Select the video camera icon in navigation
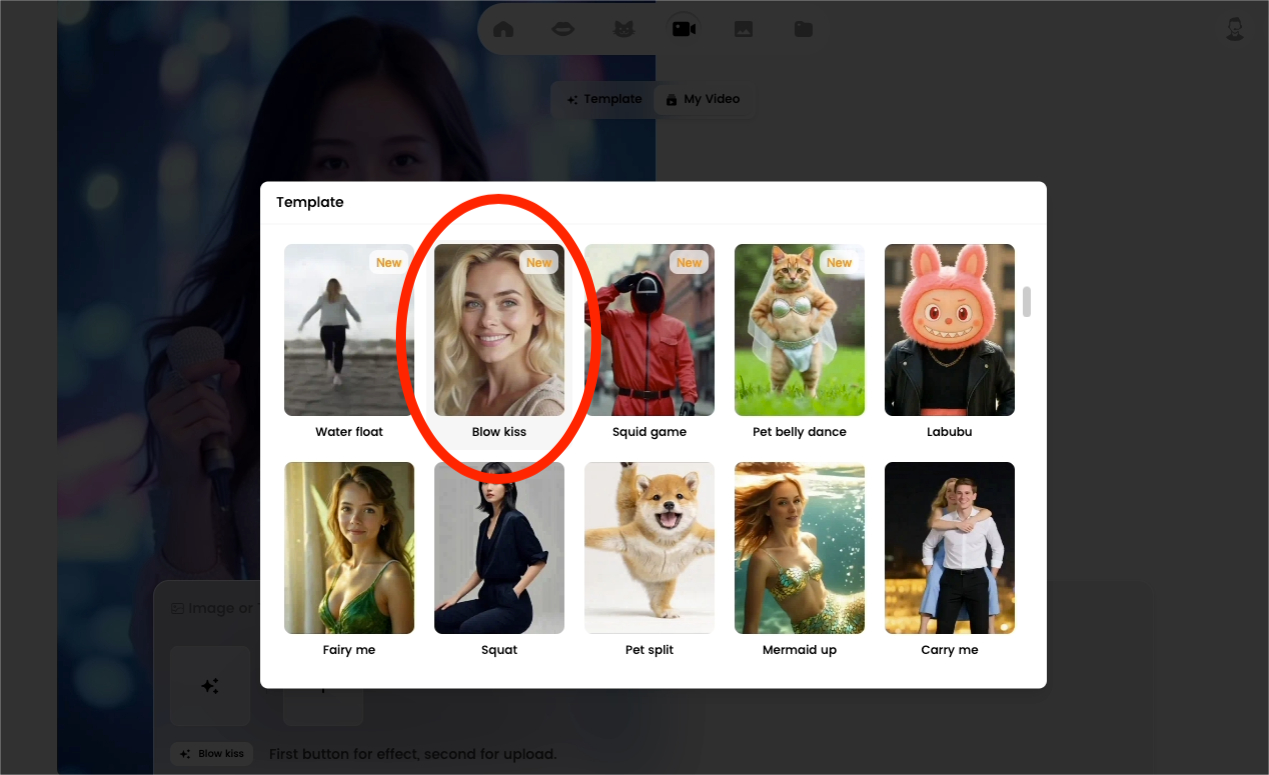1269x775 pixels. pyautogui.click(x=684, y=29)
